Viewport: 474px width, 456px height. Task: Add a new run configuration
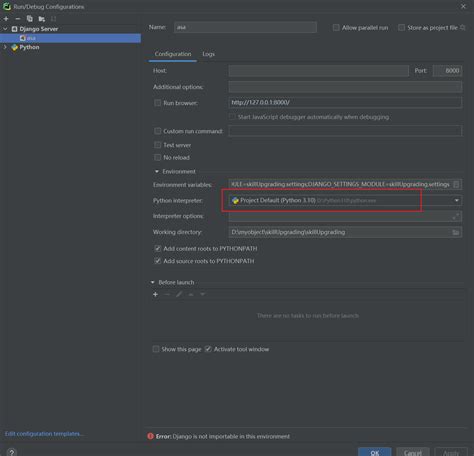pos(6,19)
